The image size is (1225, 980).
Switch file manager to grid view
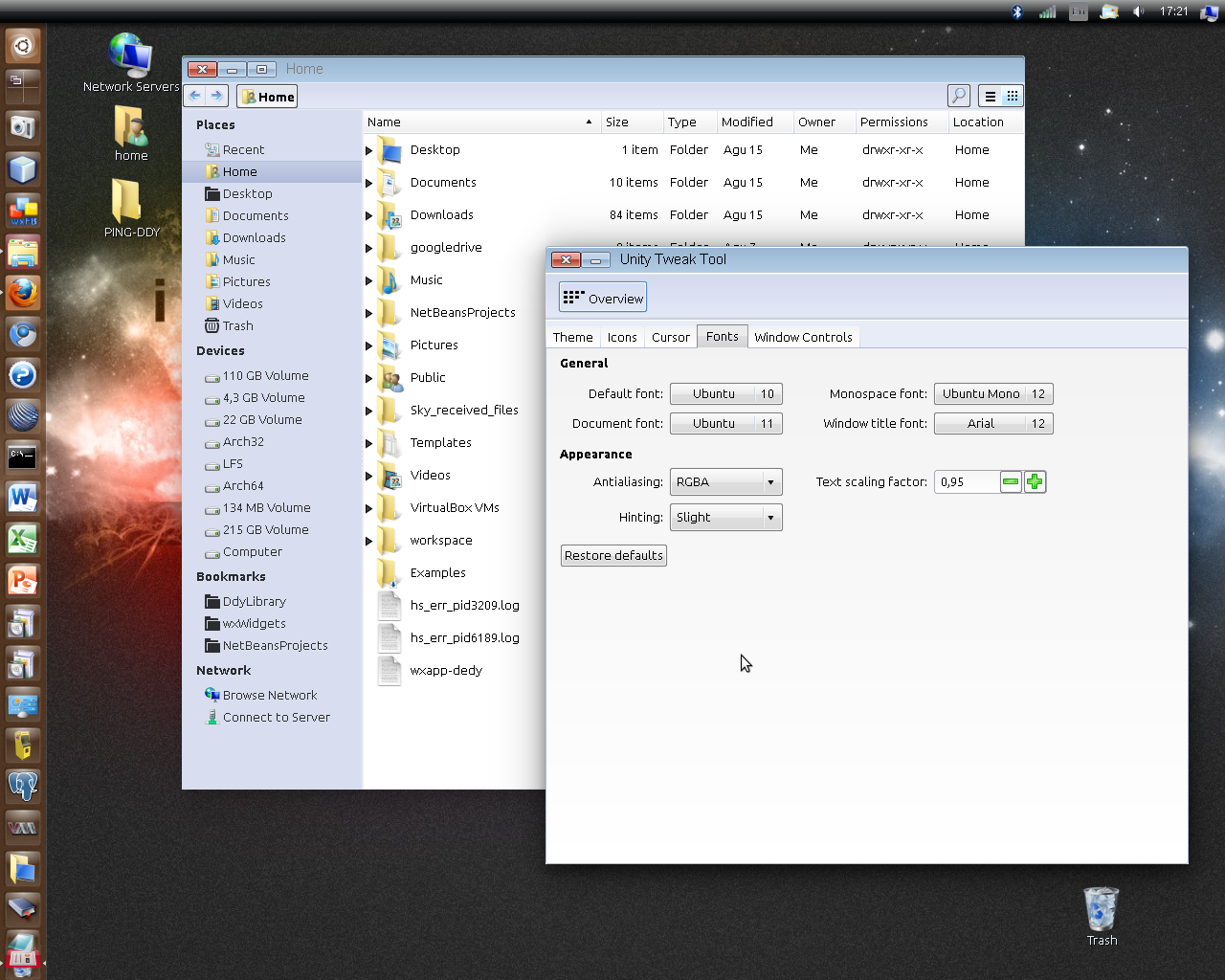1013,96
